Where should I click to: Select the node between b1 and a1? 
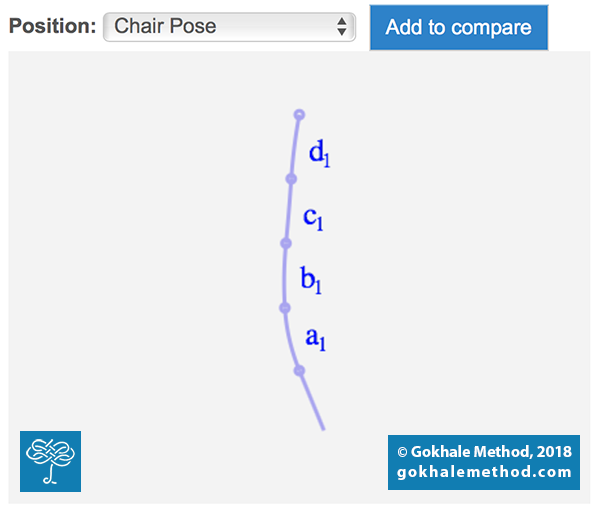pyautogui.click(x=285, y=308)
